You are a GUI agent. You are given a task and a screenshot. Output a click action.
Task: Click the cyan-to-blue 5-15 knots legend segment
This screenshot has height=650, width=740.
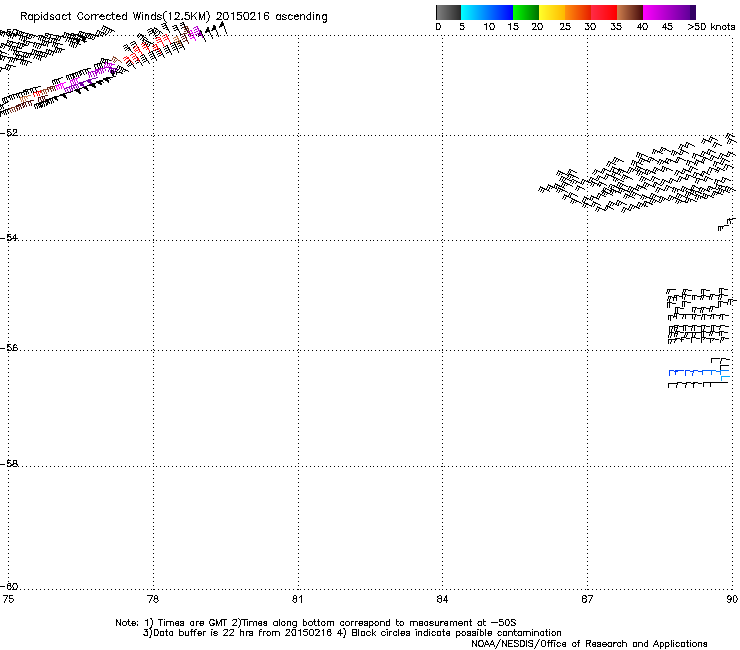[487, 12]
